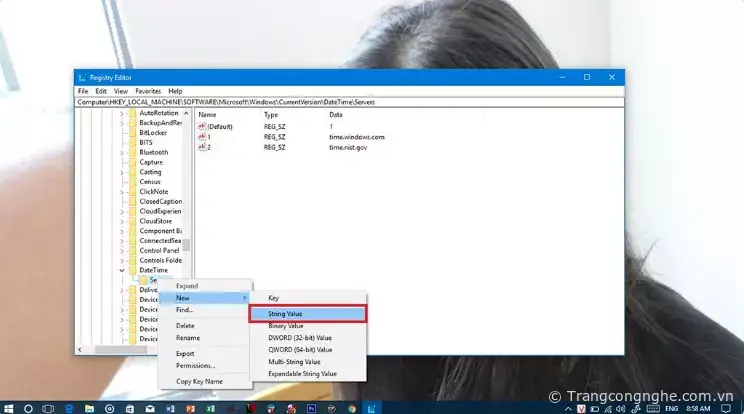
Task: Click the CloudStore folder icon
Action: (132, 221)
